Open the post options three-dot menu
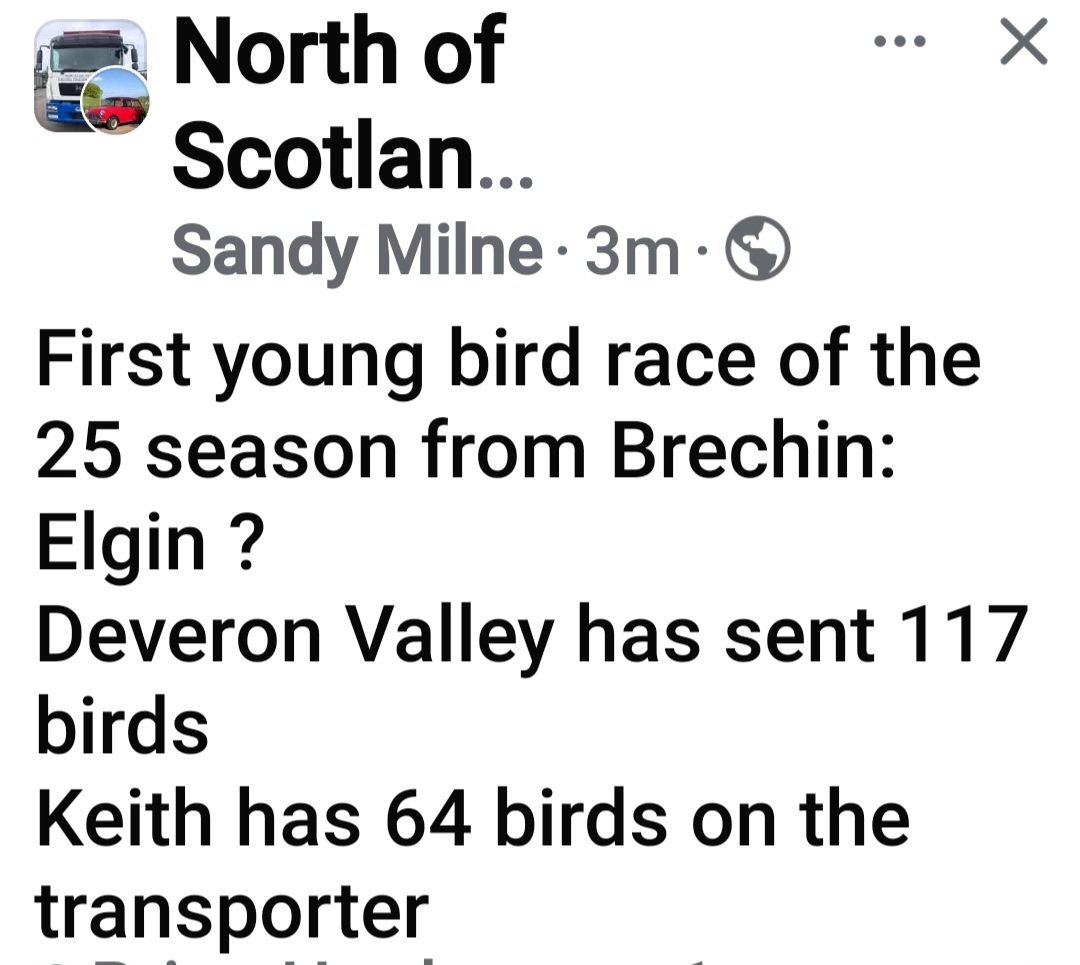This screenshot has width=1080, height=965. (x=900, y=42)
